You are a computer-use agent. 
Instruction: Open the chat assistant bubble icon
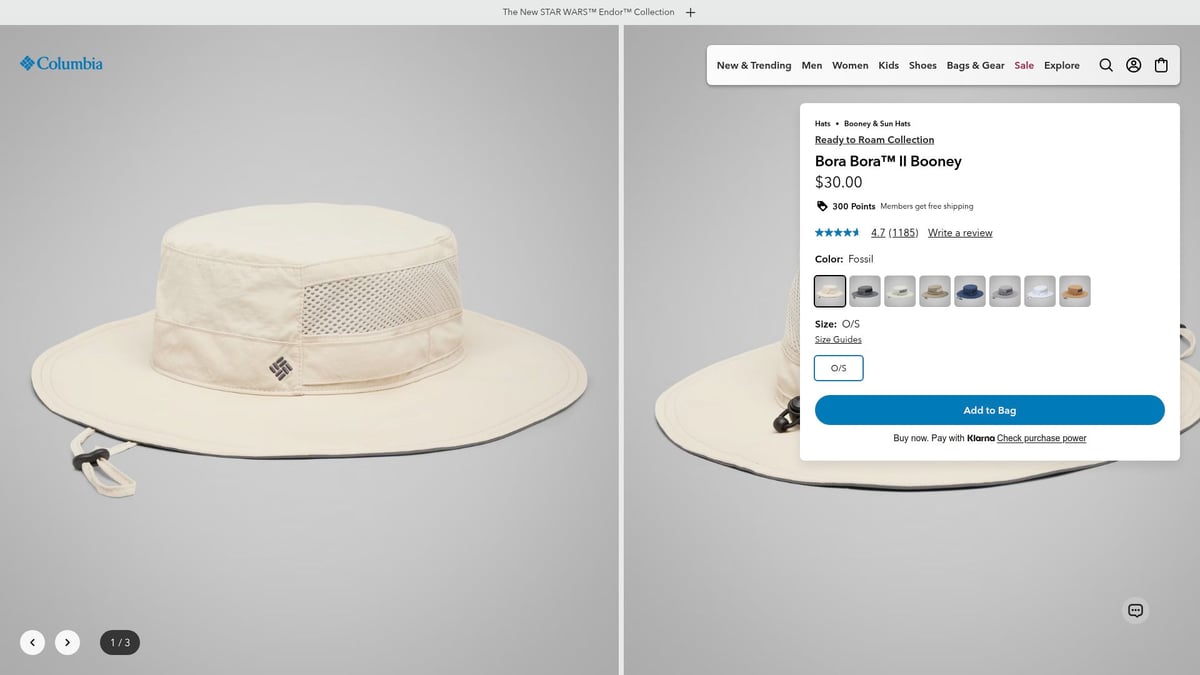point(1135,610)
